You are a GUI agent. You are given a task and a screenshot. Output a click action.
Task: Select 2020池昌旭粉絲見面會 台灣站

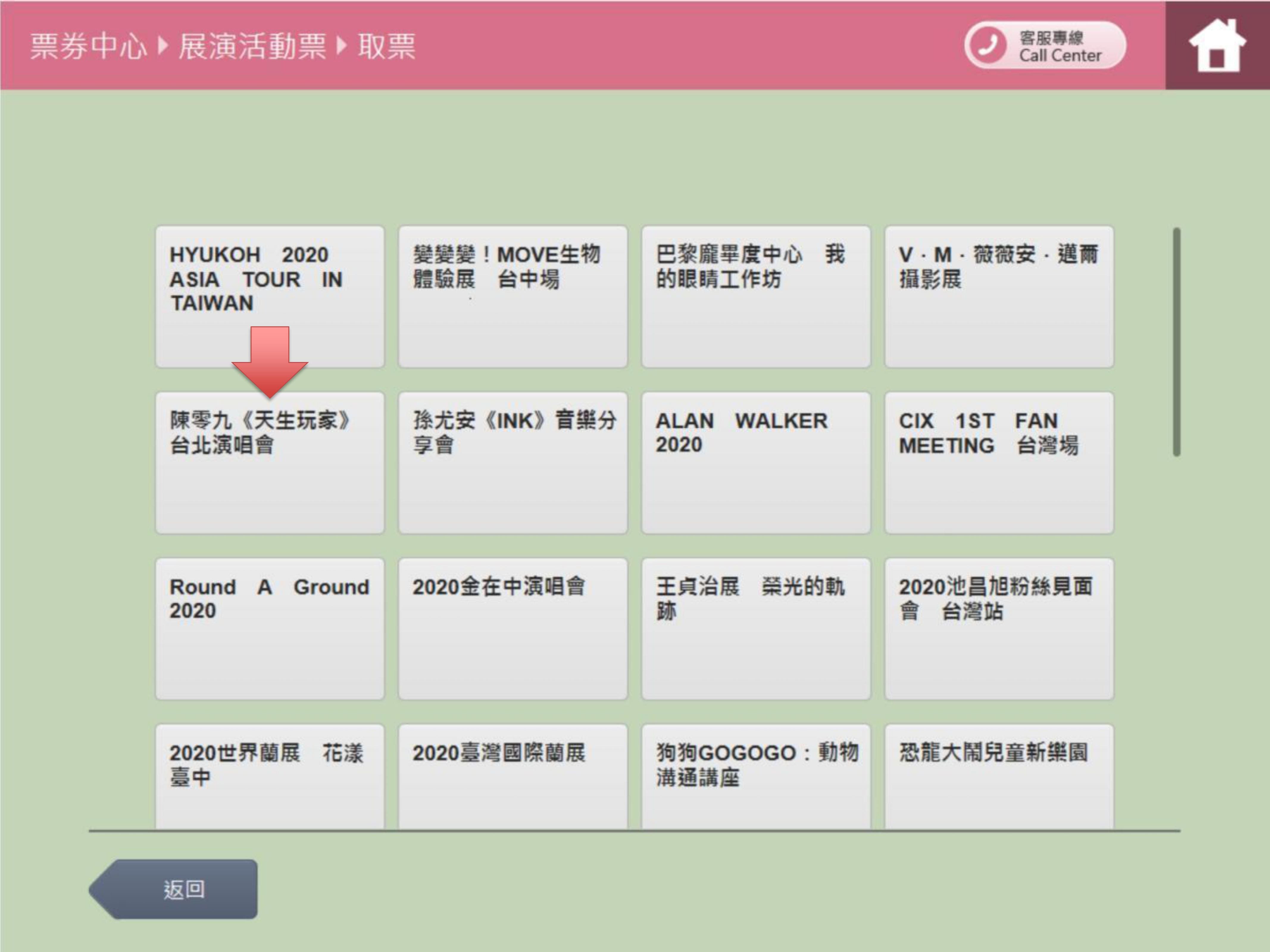[999, 628]
